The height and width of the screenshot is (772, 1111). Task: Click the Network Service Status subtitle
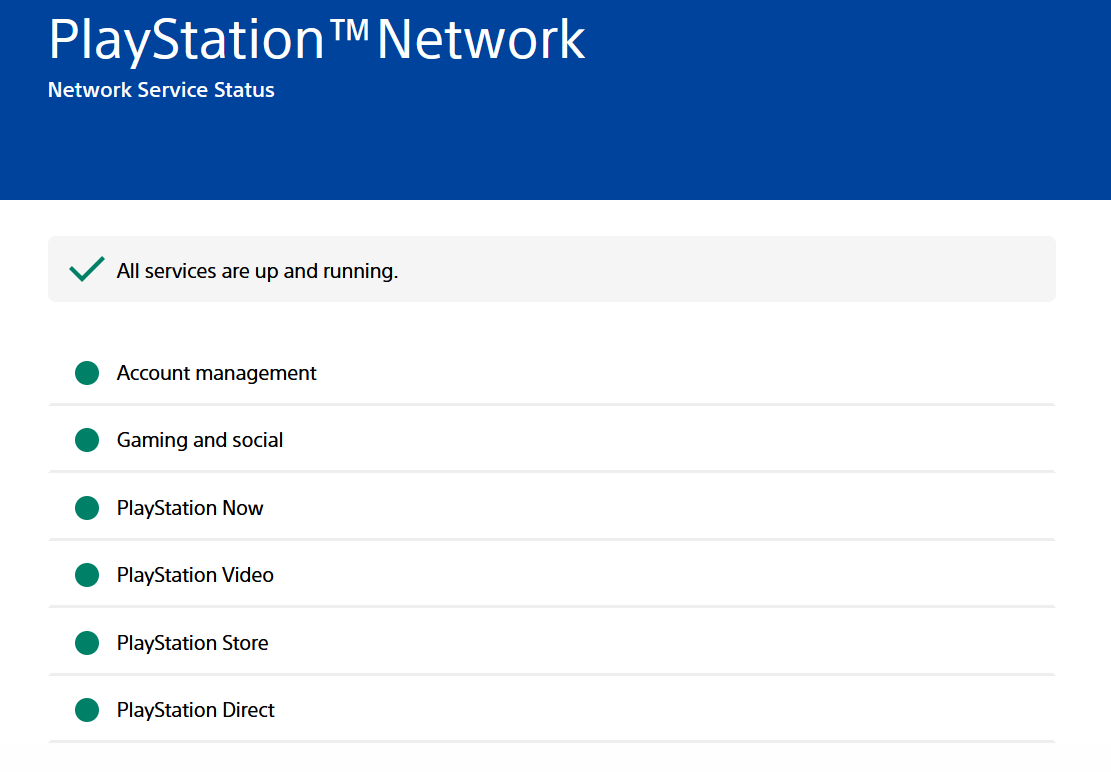click(x=161, y=90)
